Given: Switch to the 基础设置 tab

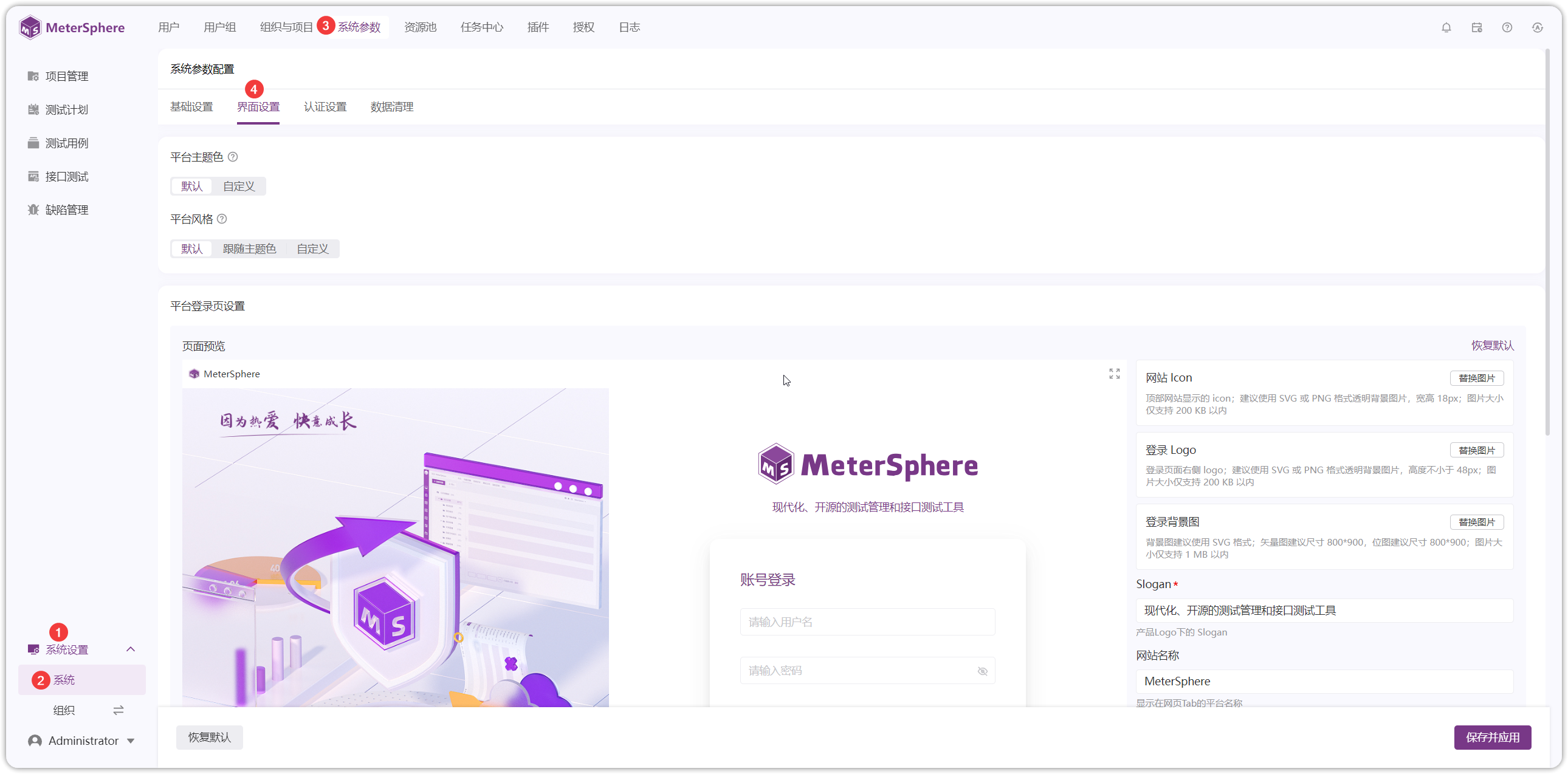Looking at the screenshot, I should 191,107.
